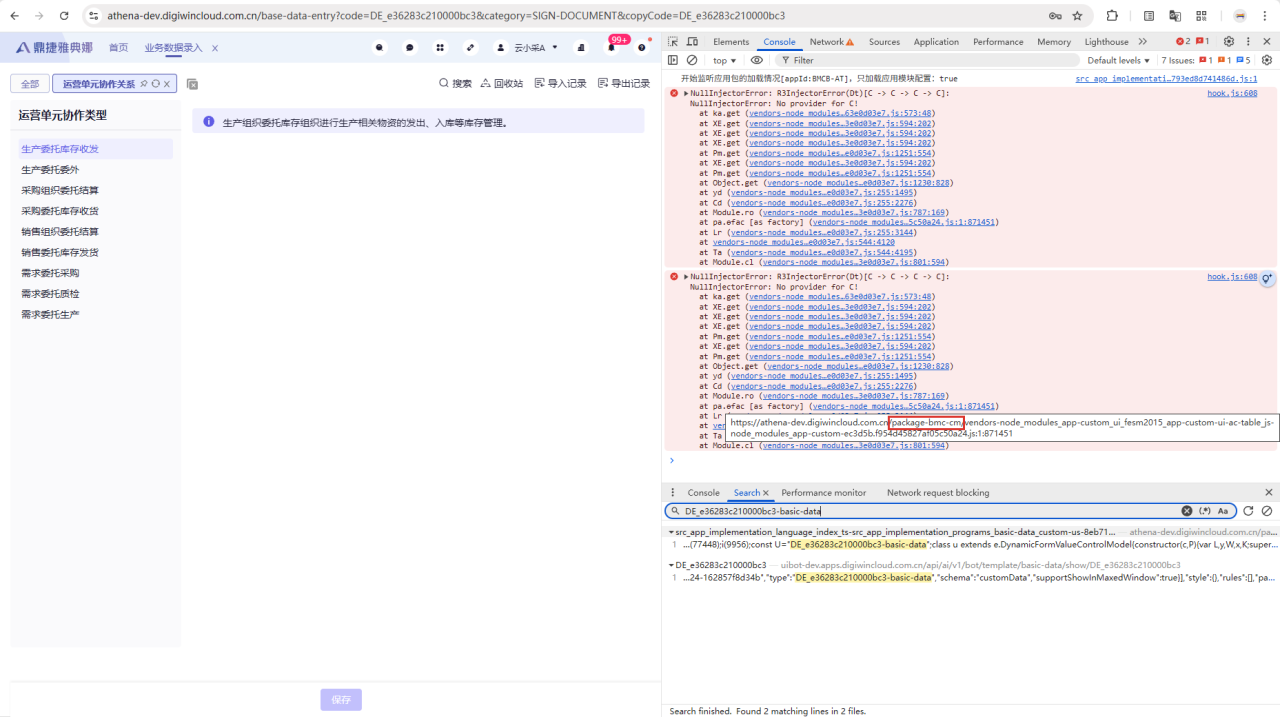Switch to the Elements tab

731,42
